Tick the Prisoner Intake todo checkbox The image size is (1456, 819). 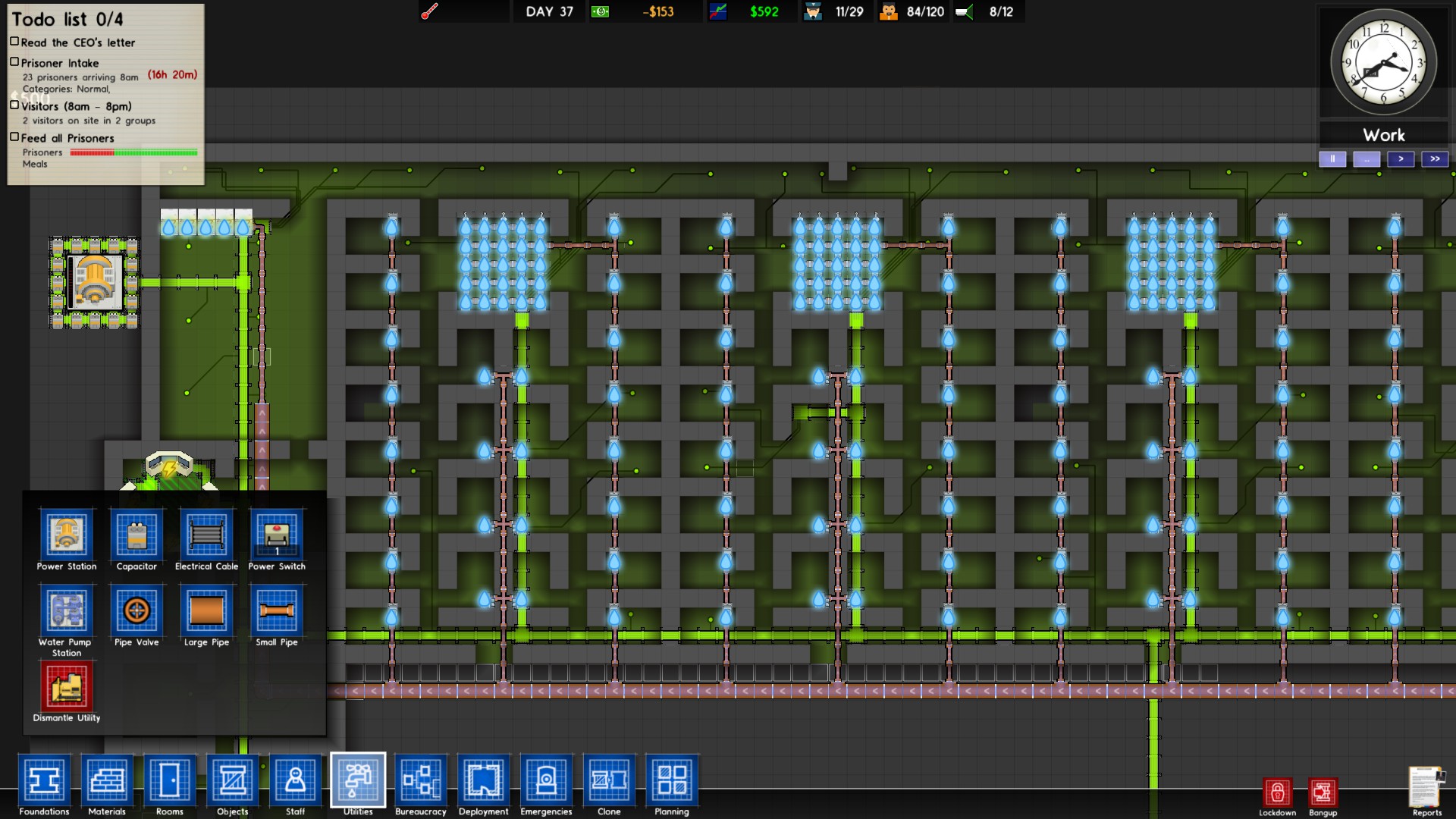pyautogui.click(x=14, y=62)
